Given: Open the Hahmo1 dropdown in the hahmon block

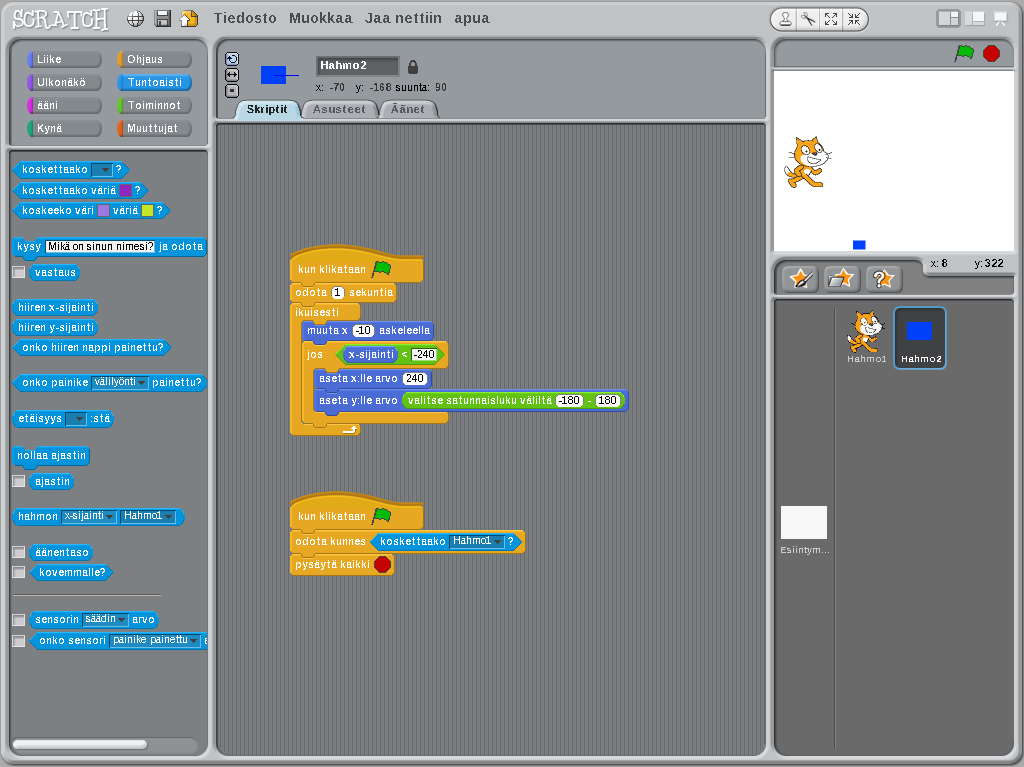Looking at the screenshot, I should 148,517.
